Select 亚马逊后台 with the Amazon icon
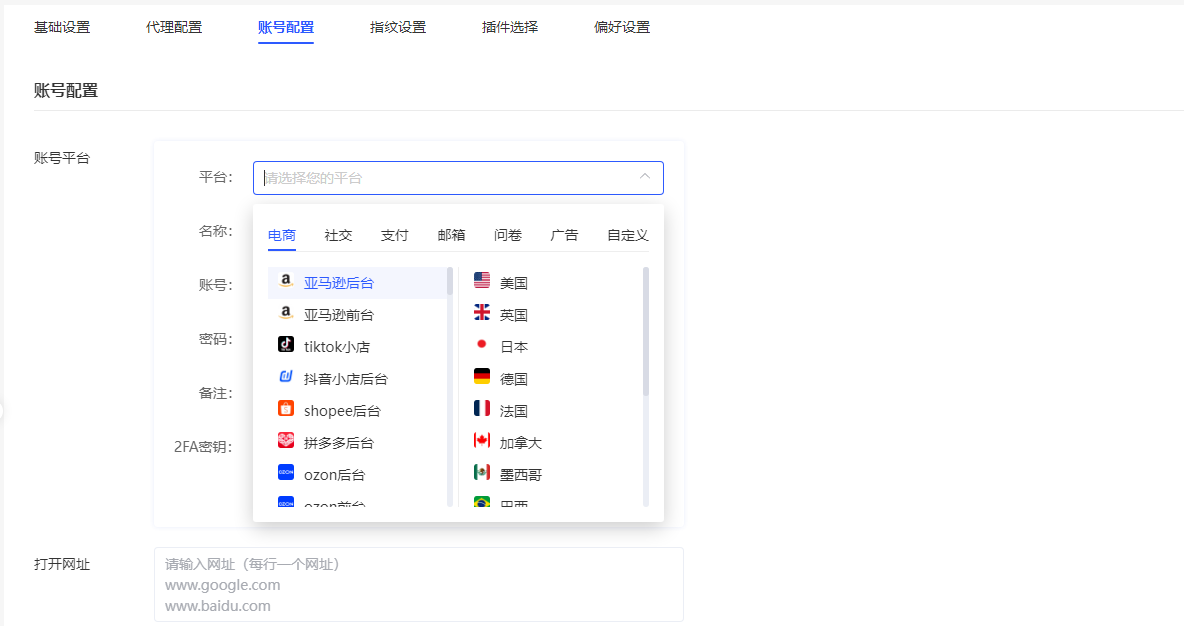This screenshot has height=626, width=1184. 340,282
